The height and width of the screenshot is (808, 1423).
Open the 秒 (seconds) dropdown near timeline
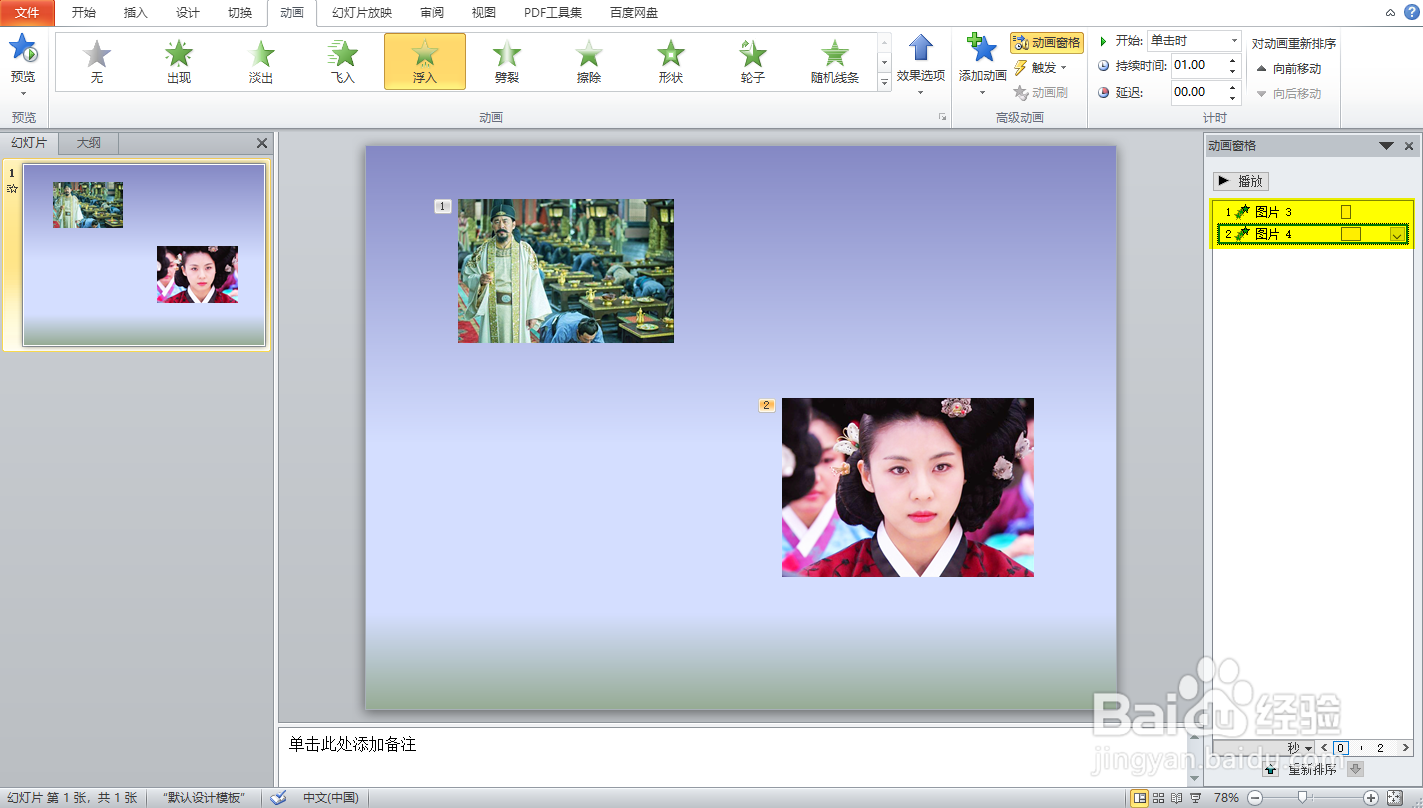tap(1300, 747)
